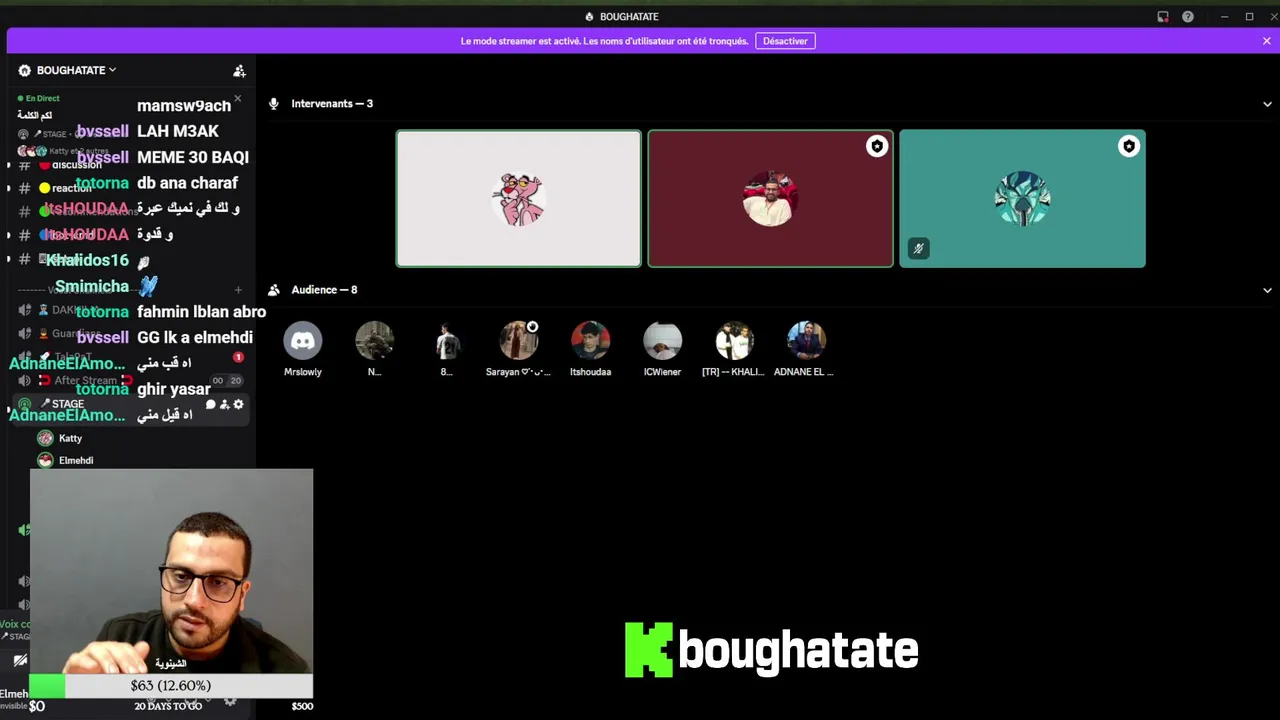The width and height of the screenshot is (1280, 720).
Task: Collapse the Intervenants section chevron
Action: [1267, 104]
